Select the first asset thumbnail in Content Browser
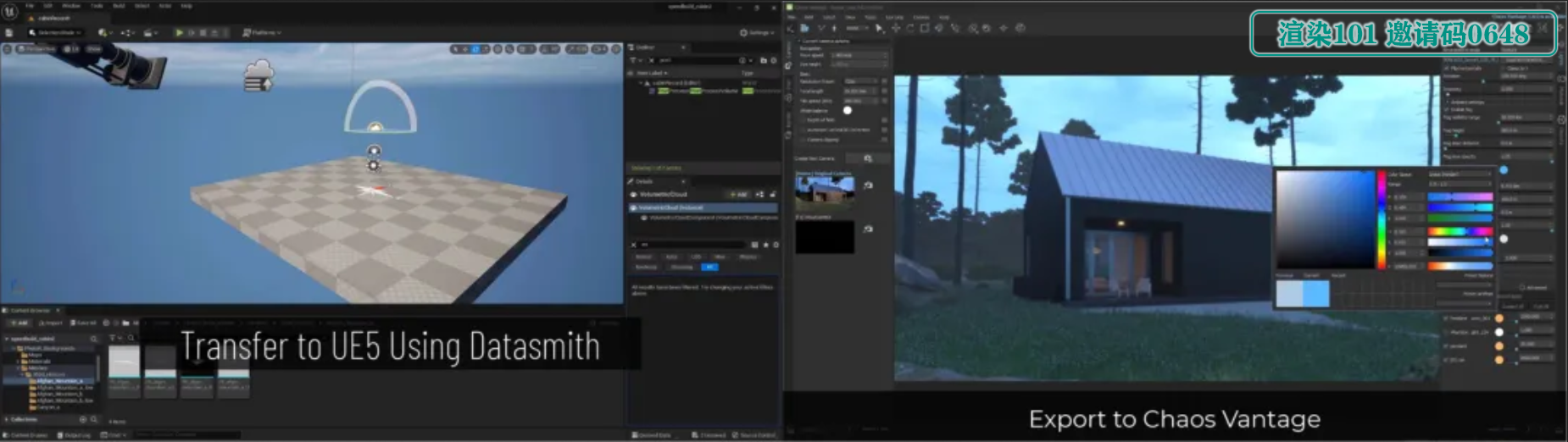This screenshot has width=1568, height=442. point(124,371)
